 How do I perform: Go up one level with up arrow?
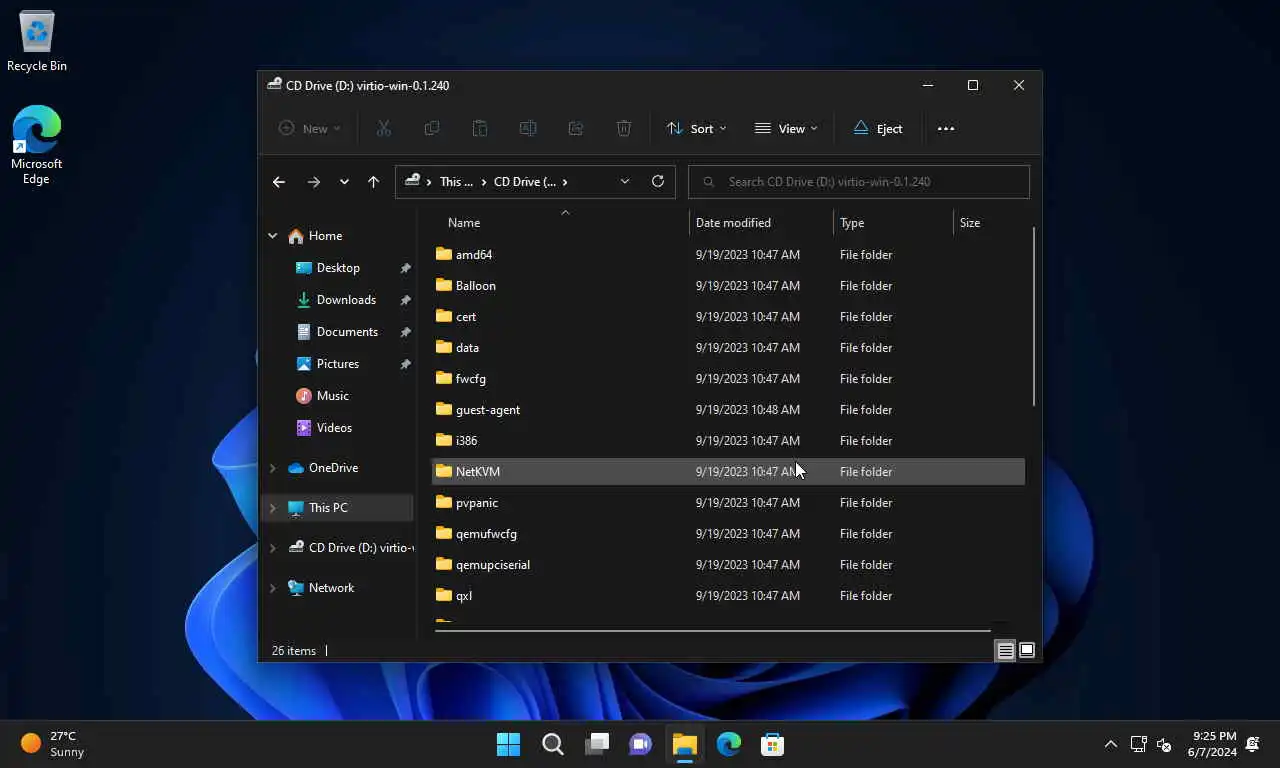tap(373, 181)
